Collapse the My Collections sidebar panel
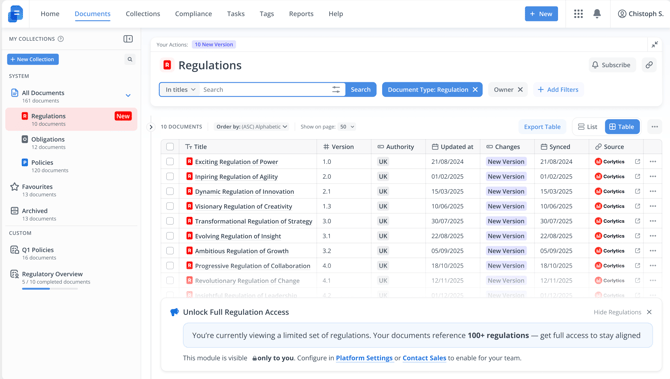This screenshot has height=379, width=670. click(128, 39)
